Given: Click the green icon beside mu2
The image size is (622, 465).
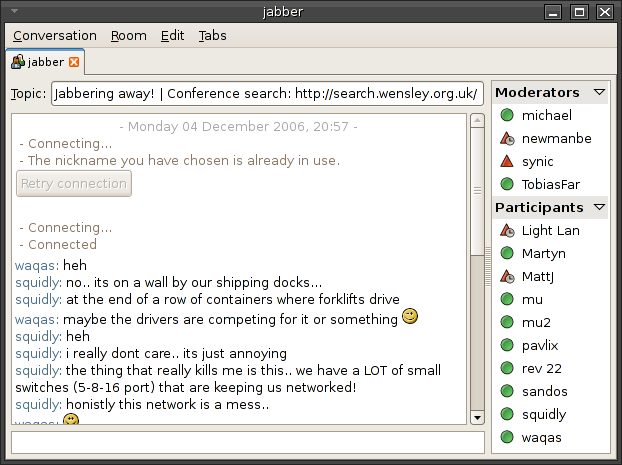Looking at the screenshot, I should [507, 322].
